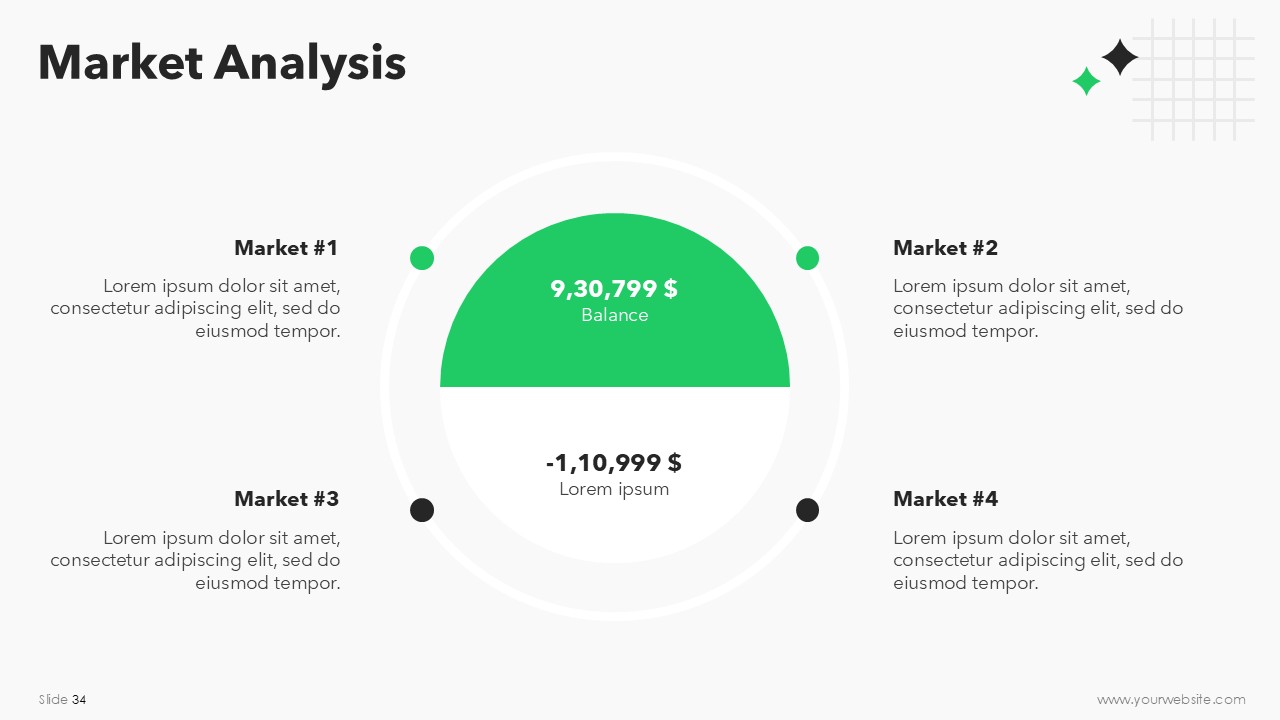
Task: Click the -1,10,999 $ value text
Action: pos(614,463)
